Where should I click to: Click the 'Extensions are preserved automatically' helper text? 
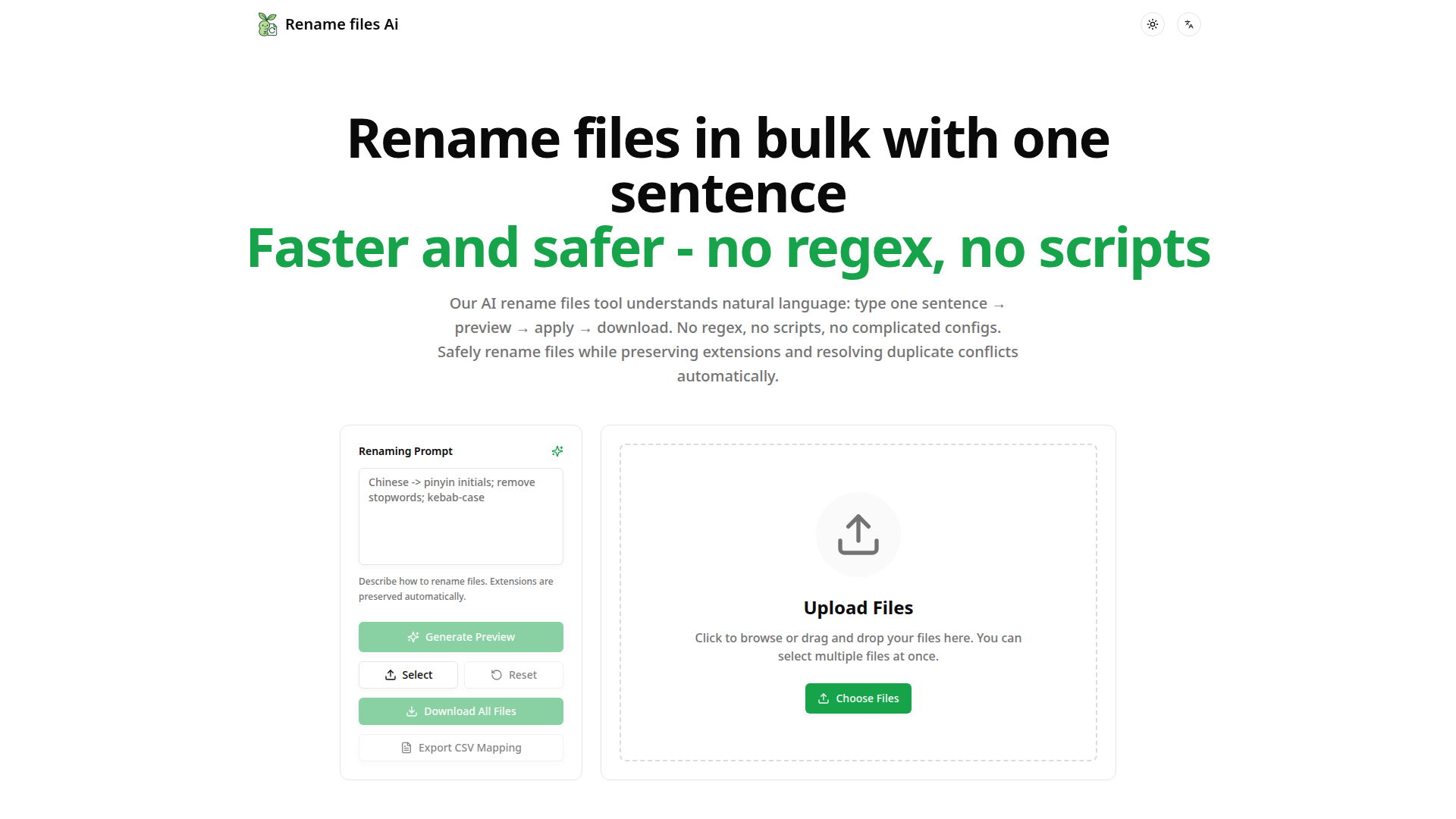pos(455,589)
